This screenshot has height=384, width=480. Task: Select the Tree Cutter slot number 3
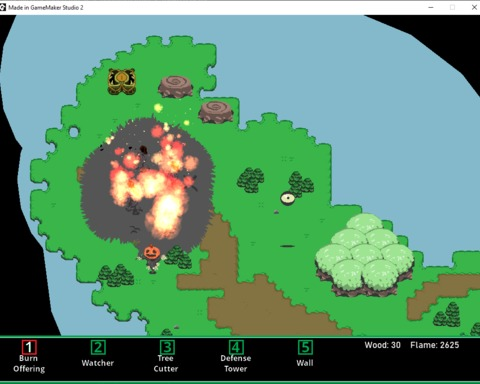click(167, 347)
